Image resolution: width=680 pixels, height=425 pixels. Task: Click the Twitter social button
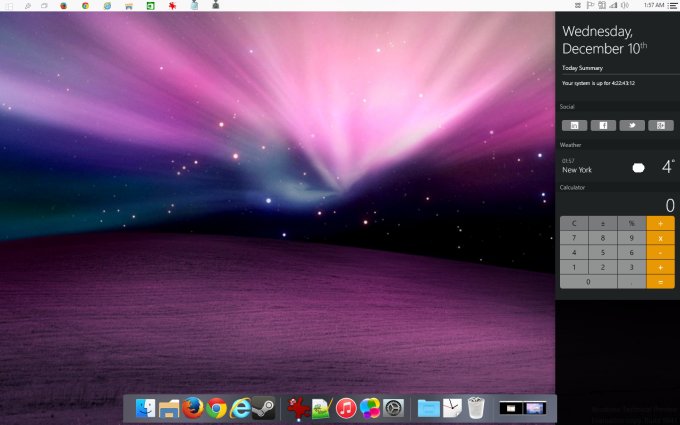632,125
